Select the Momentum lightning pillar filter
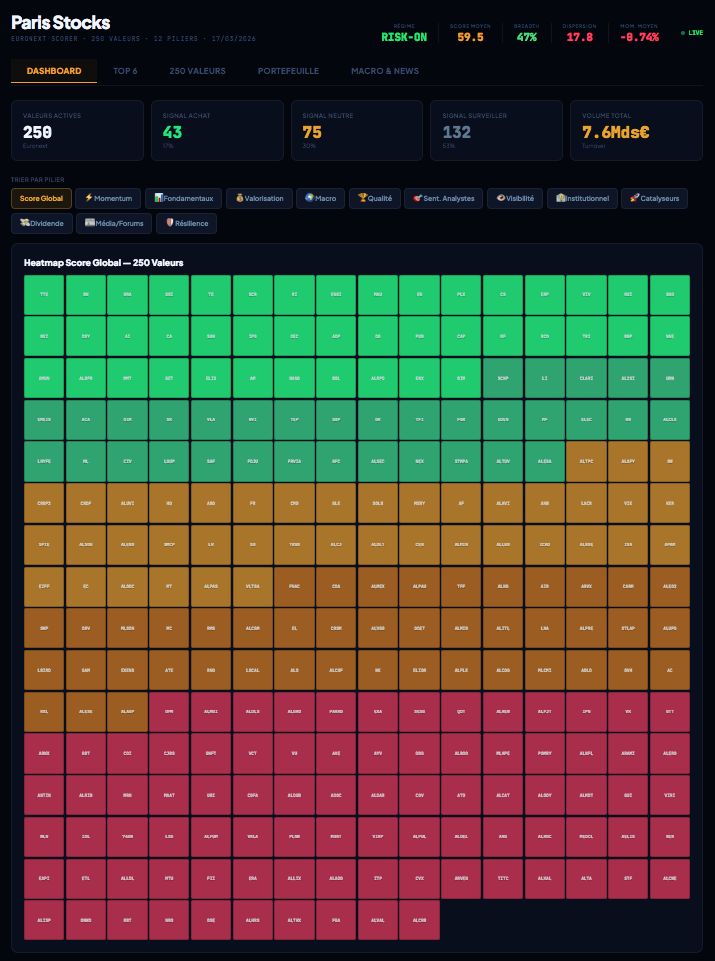This screenshot has width=715, height=961. [x=108, y=199]
